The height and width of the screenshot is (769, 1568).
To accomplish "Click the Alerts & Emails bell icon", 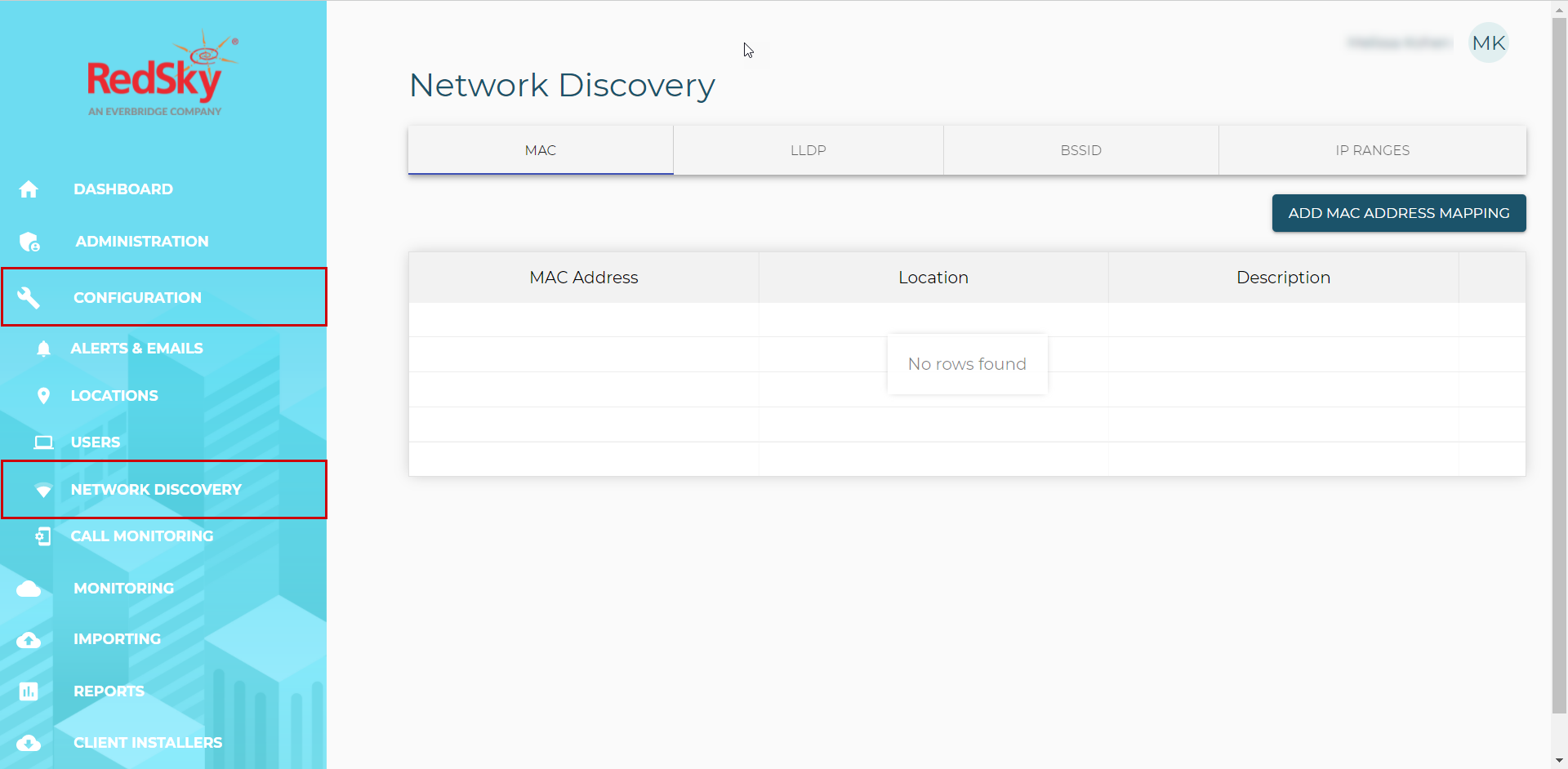I will (x=44, y=349).
